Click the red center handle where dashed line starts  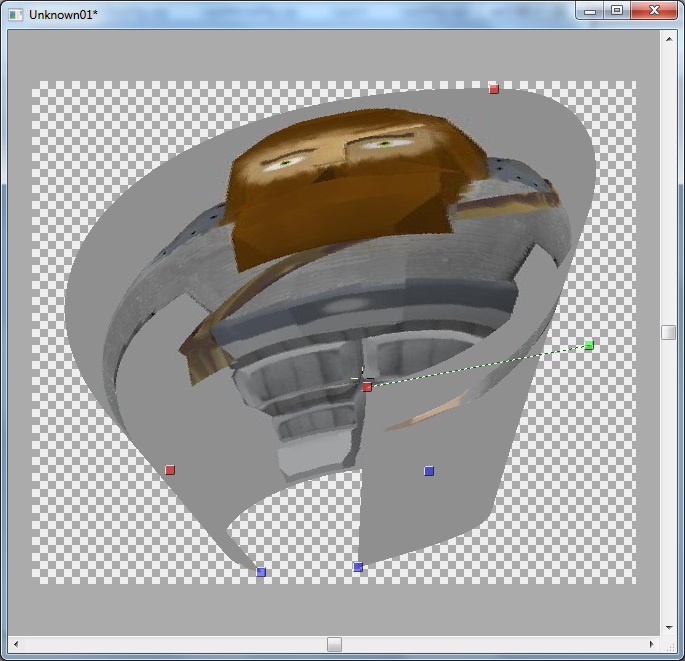tap(367, 387)
